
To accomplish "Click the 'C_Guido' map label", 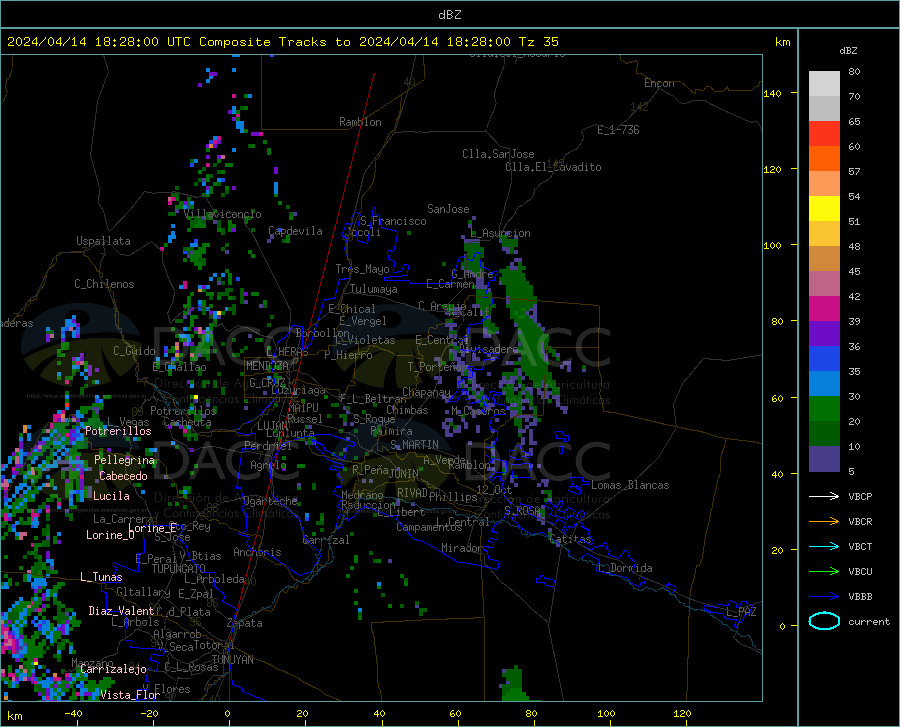I will coord(134,351).
